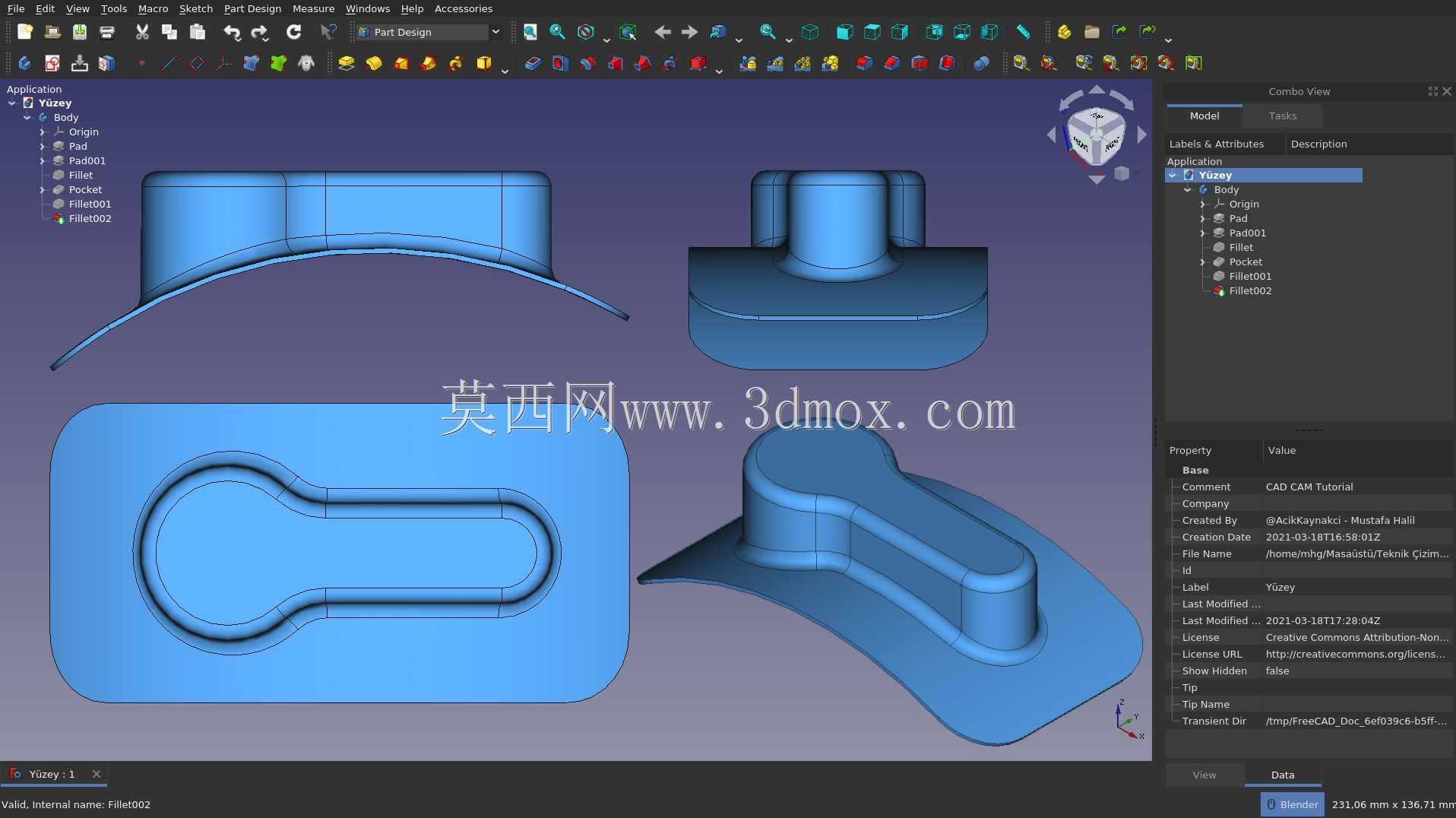Viewport: 1456px width, 818px height.
Task: Expand Pocket node in Combo View tree
Action: coord(1202,262)
